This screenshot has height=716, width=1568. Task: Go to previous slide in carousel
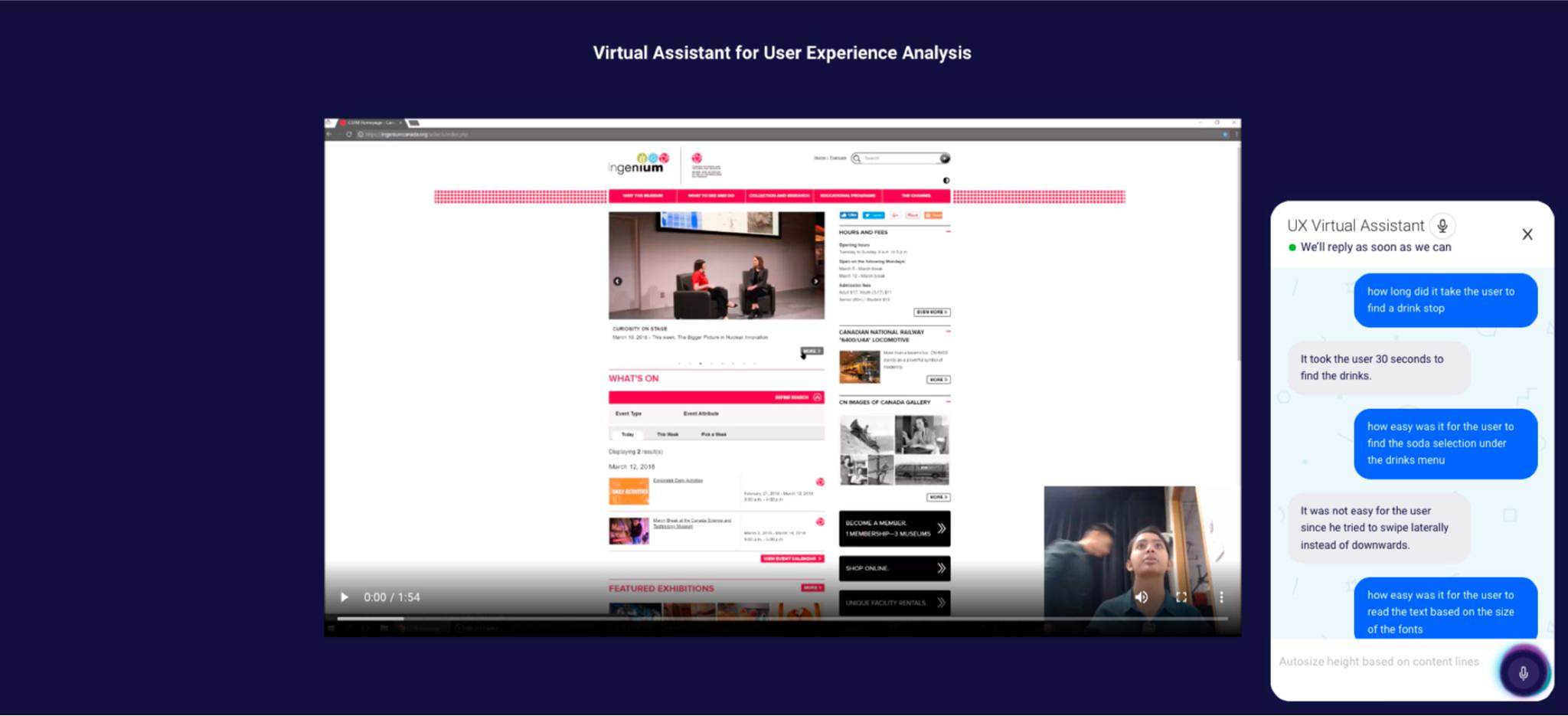click(618, 281)
